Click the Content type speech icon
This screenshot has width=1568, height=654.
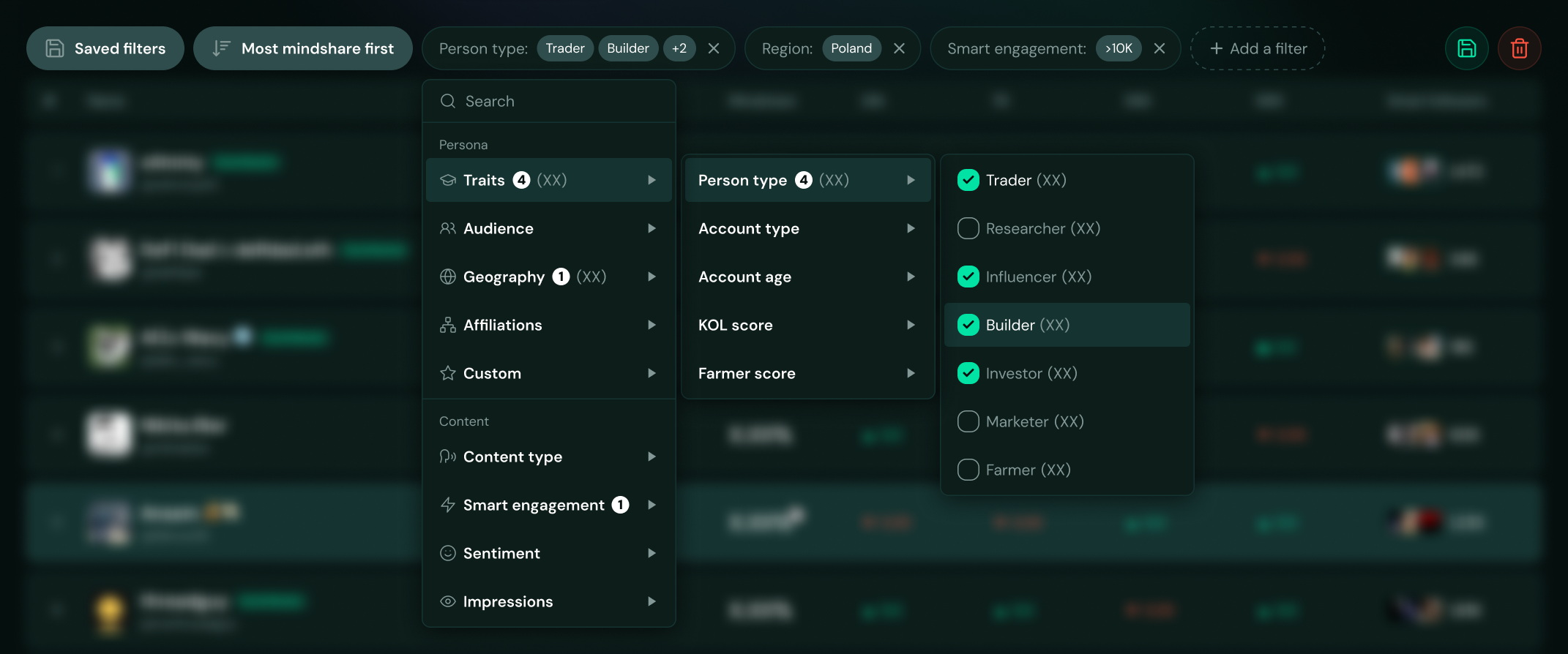[448, 456]
